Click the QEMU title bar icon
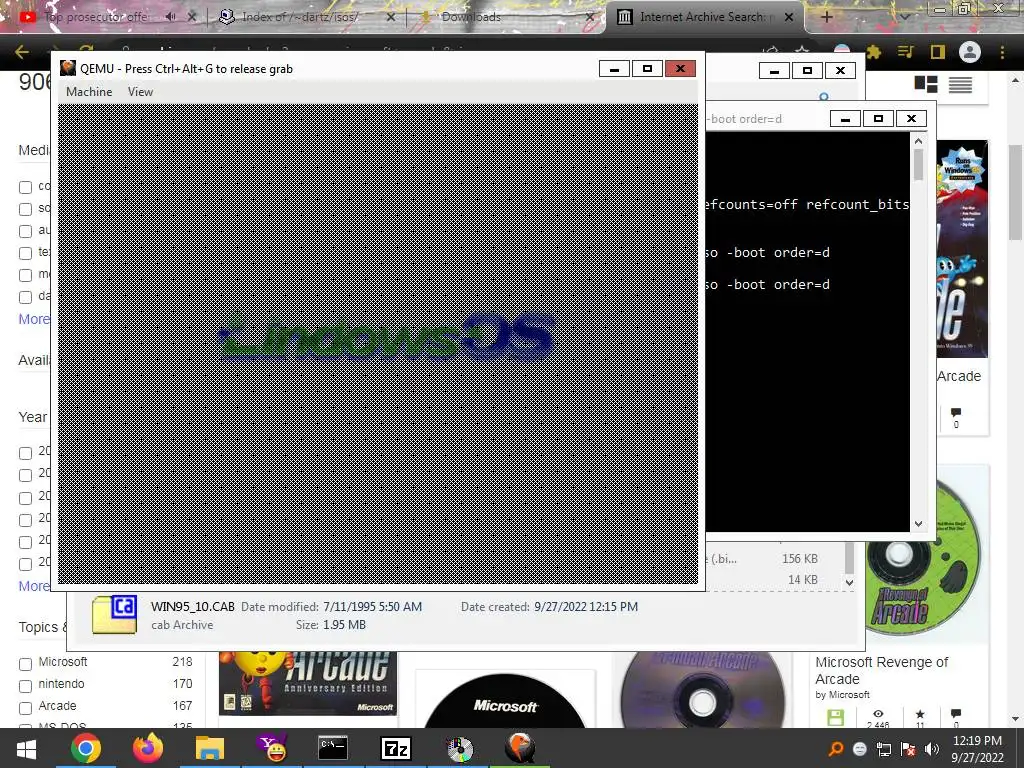 point(68,69)
